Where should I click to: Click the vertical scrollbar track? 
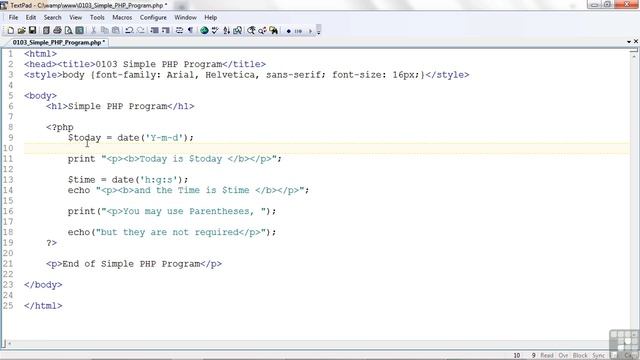(633, 196)
